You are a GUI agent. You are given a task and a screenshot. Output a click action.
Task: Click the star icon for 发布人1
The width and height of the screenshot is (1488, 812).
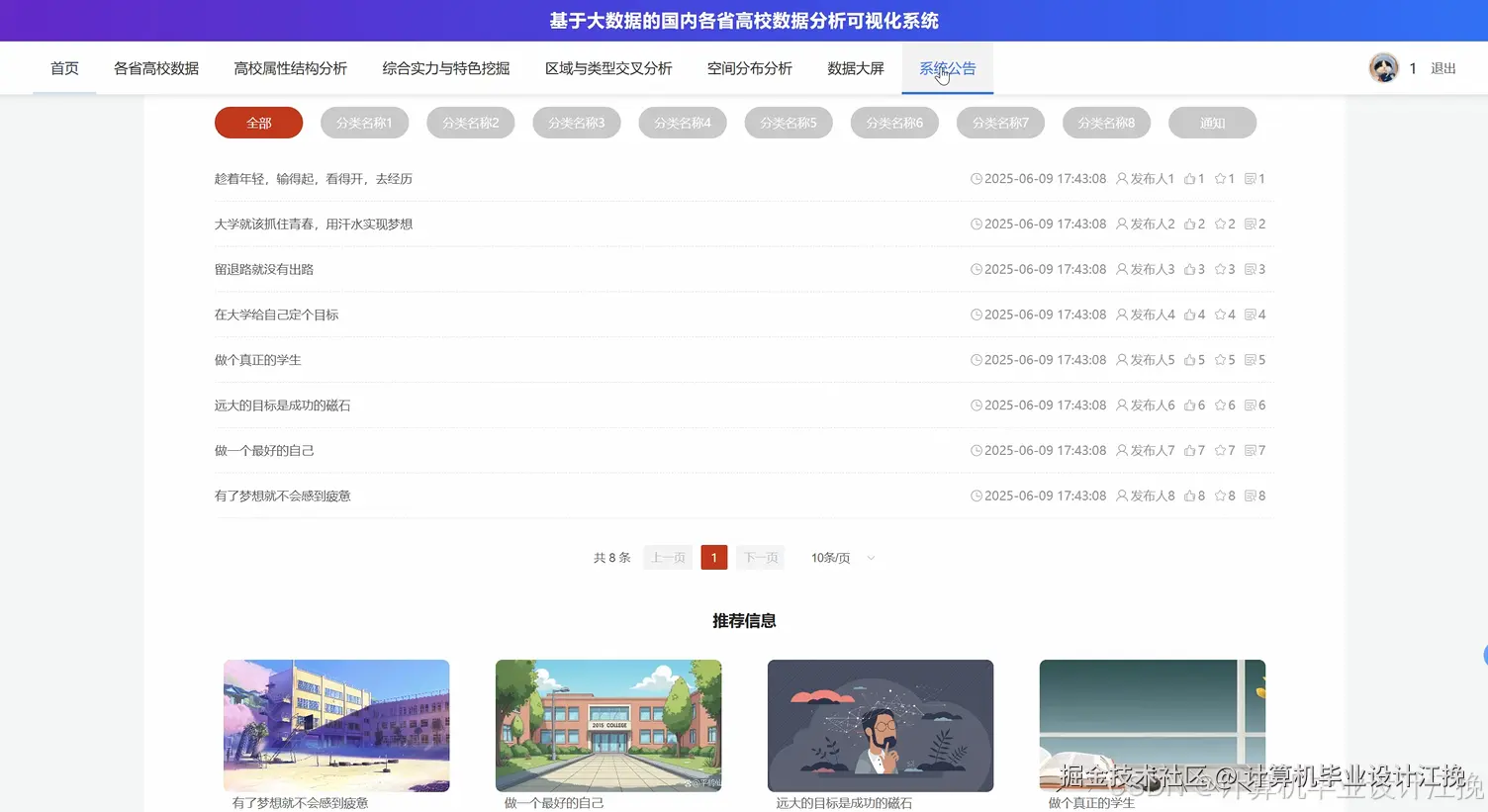(x=1220, y=179)
